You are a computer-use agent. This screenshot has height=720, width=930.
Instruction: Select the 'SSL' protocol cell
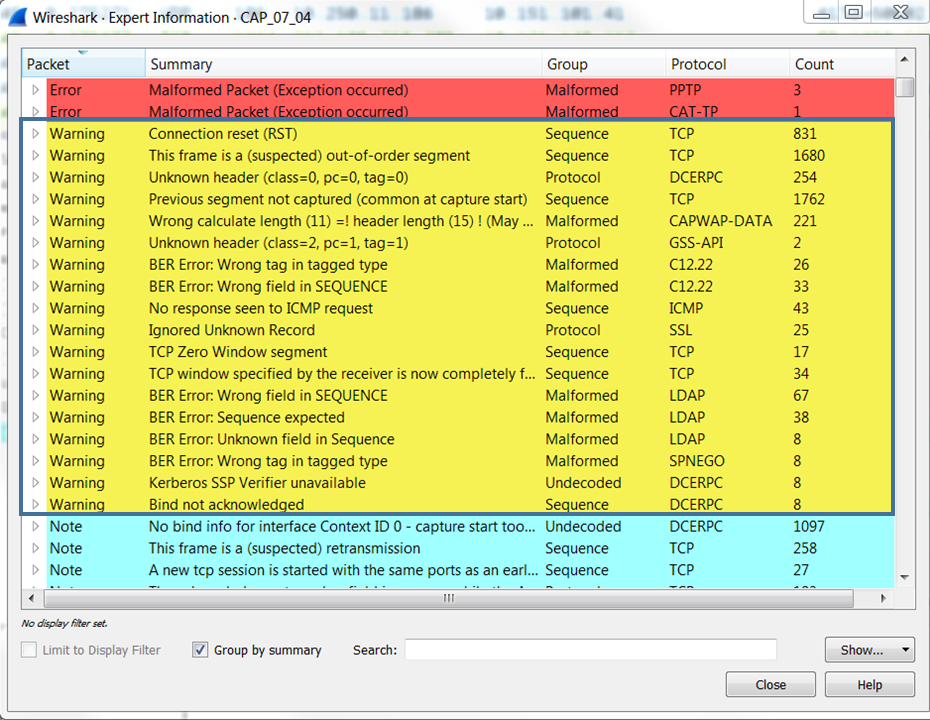click(x=681, y=330)
